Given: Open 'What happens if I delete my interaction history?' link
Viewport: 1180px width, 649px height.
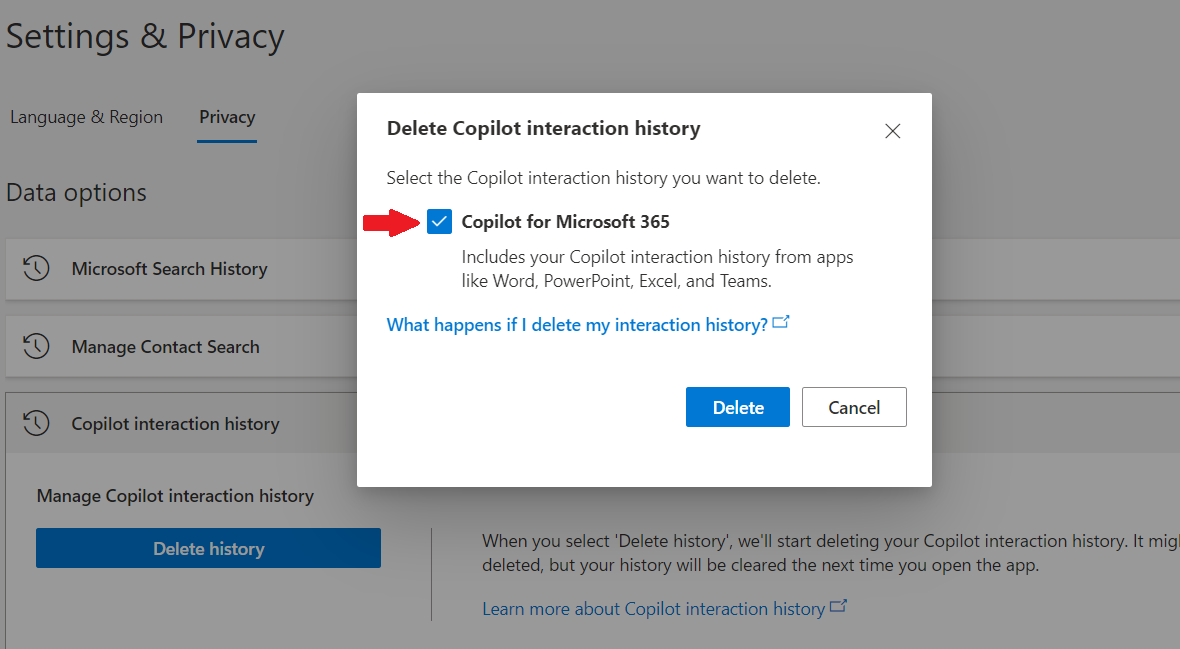Looking at the screenshot, I should pos(577,324).
